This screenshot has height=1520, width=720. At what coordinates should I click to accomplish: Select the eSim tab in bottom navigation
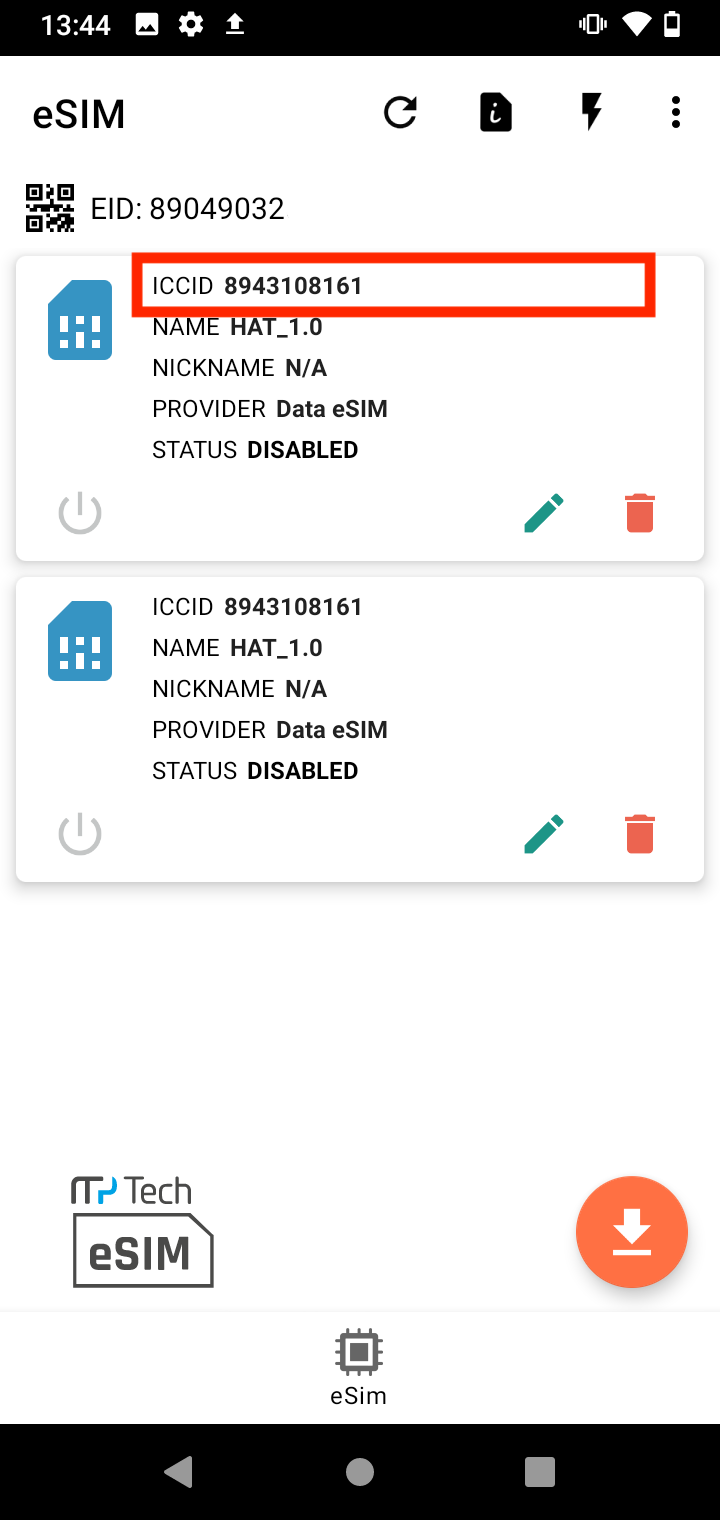(359, 1367)
